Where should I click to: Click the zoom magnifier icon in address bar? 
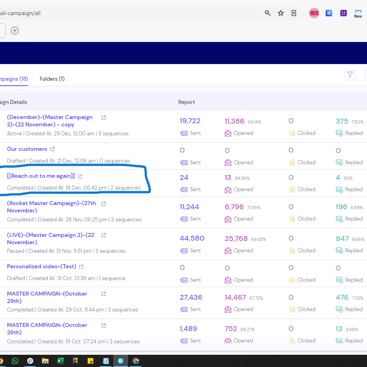coord(268,13)
